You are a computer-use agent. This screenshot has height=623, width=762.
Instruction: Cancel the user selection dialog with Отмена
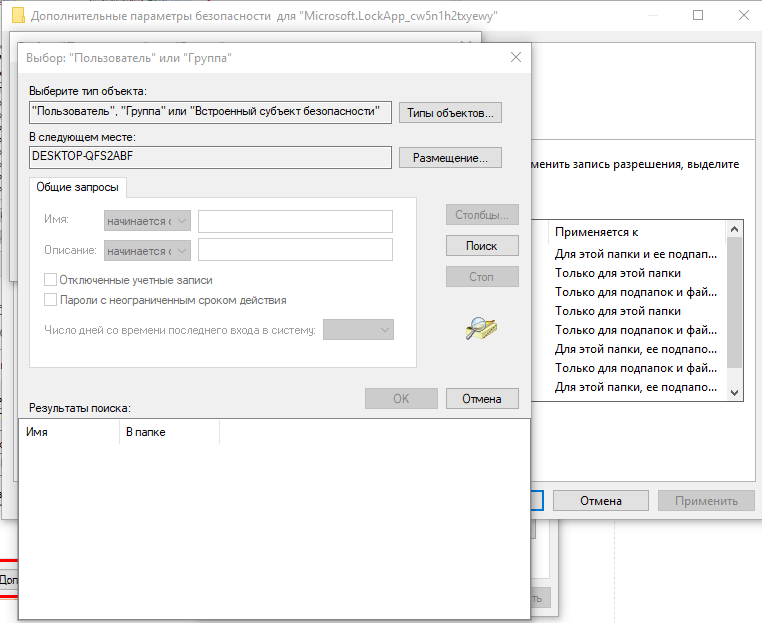pyautogui.click(x=482, y=398)
